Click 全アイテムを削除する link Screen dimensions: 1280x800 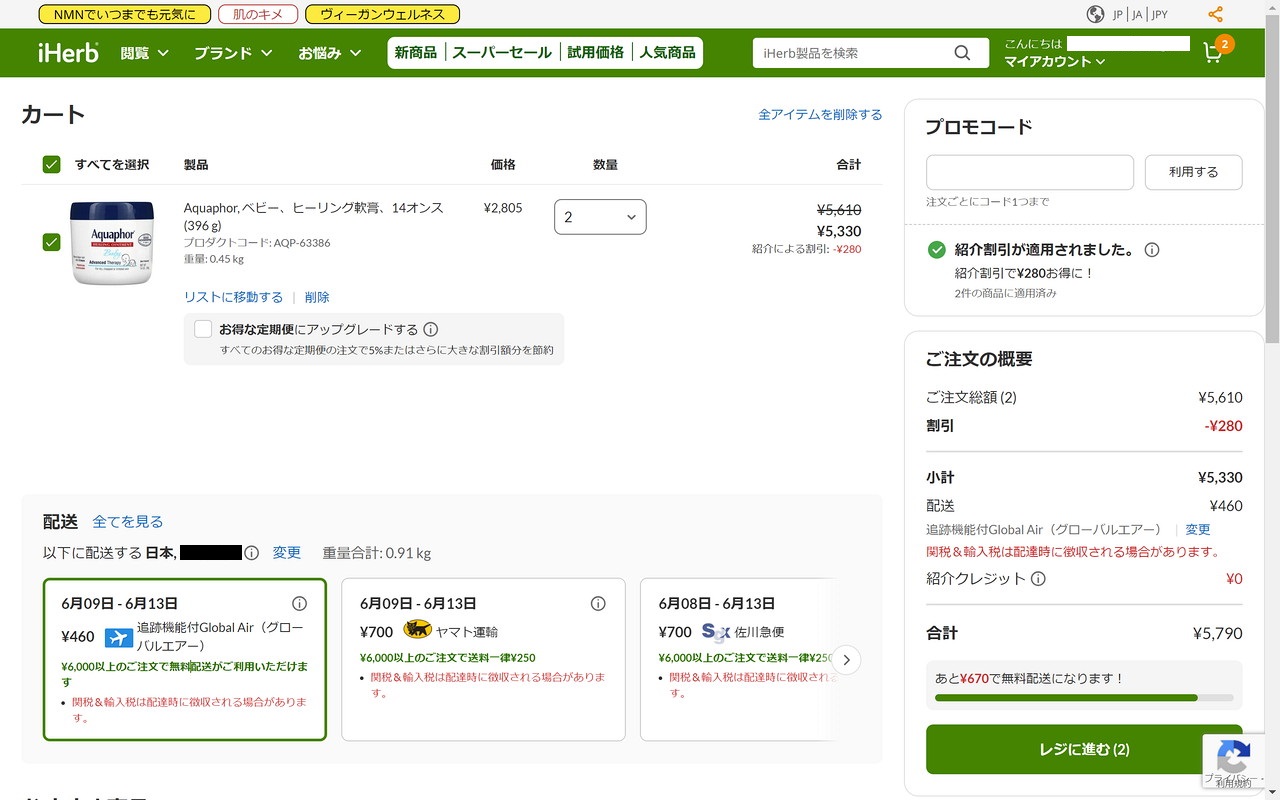[x=820, y=115]
